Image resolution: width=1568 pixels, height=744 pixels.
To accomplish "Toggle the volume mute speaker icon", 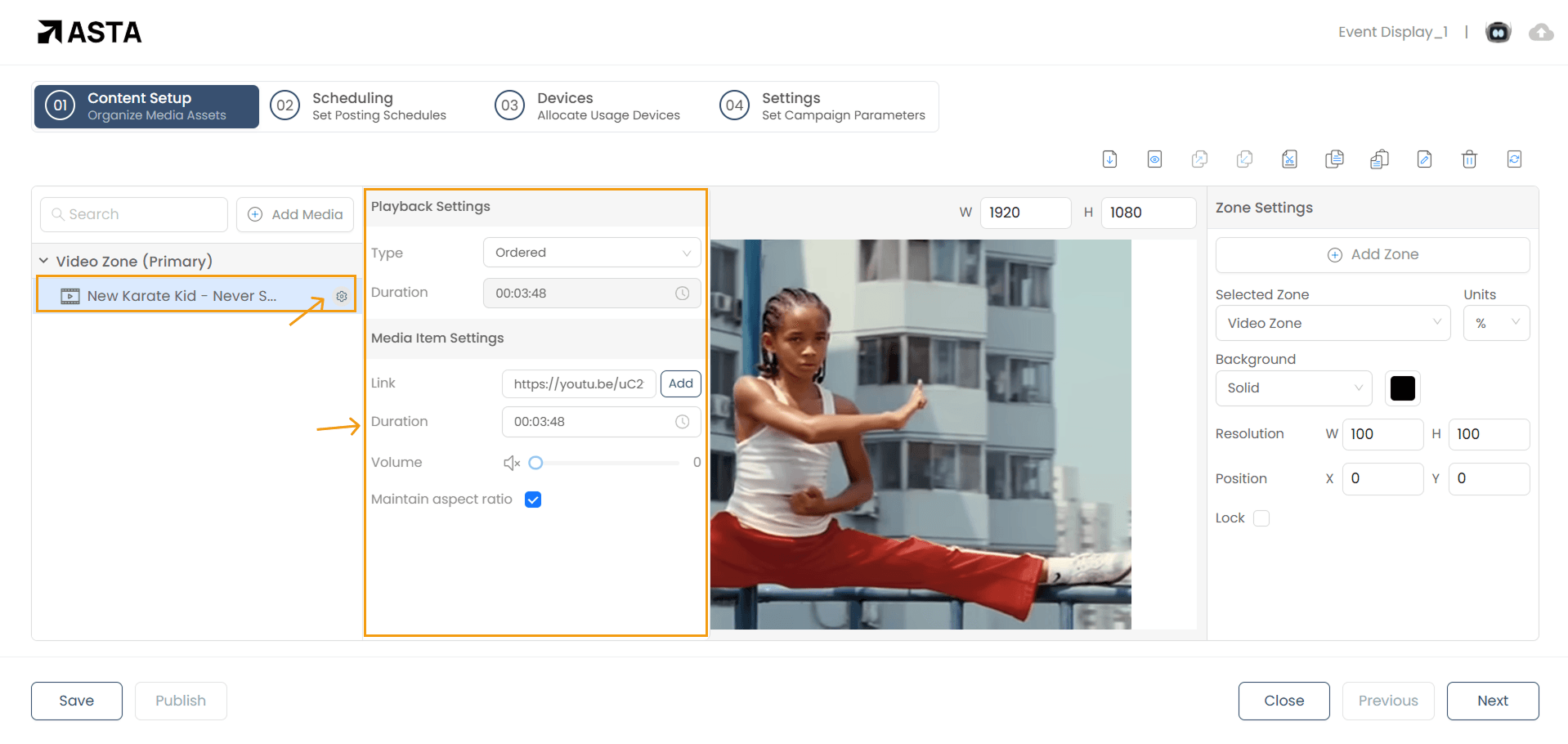I will (x=512, y=464).
